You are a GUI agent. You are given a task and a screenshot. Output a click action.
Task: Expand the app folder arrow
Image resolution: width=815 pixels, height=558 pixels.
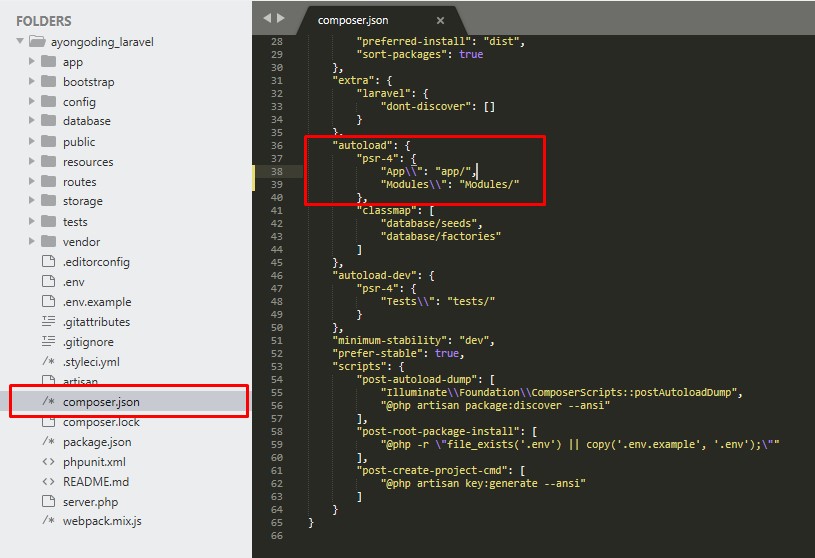tap(31, 61)
